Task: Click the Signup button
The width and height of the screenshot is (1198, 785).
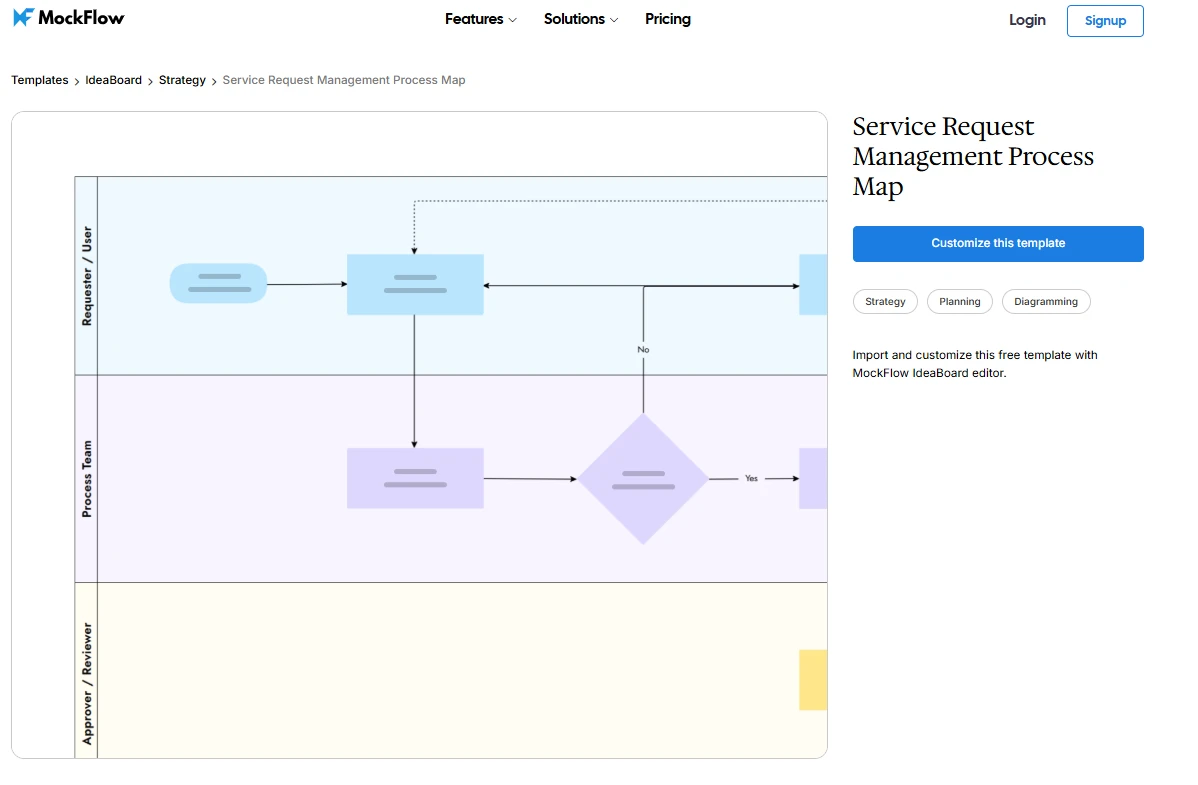Action: pyautogui.click(x=1105, y=21)
